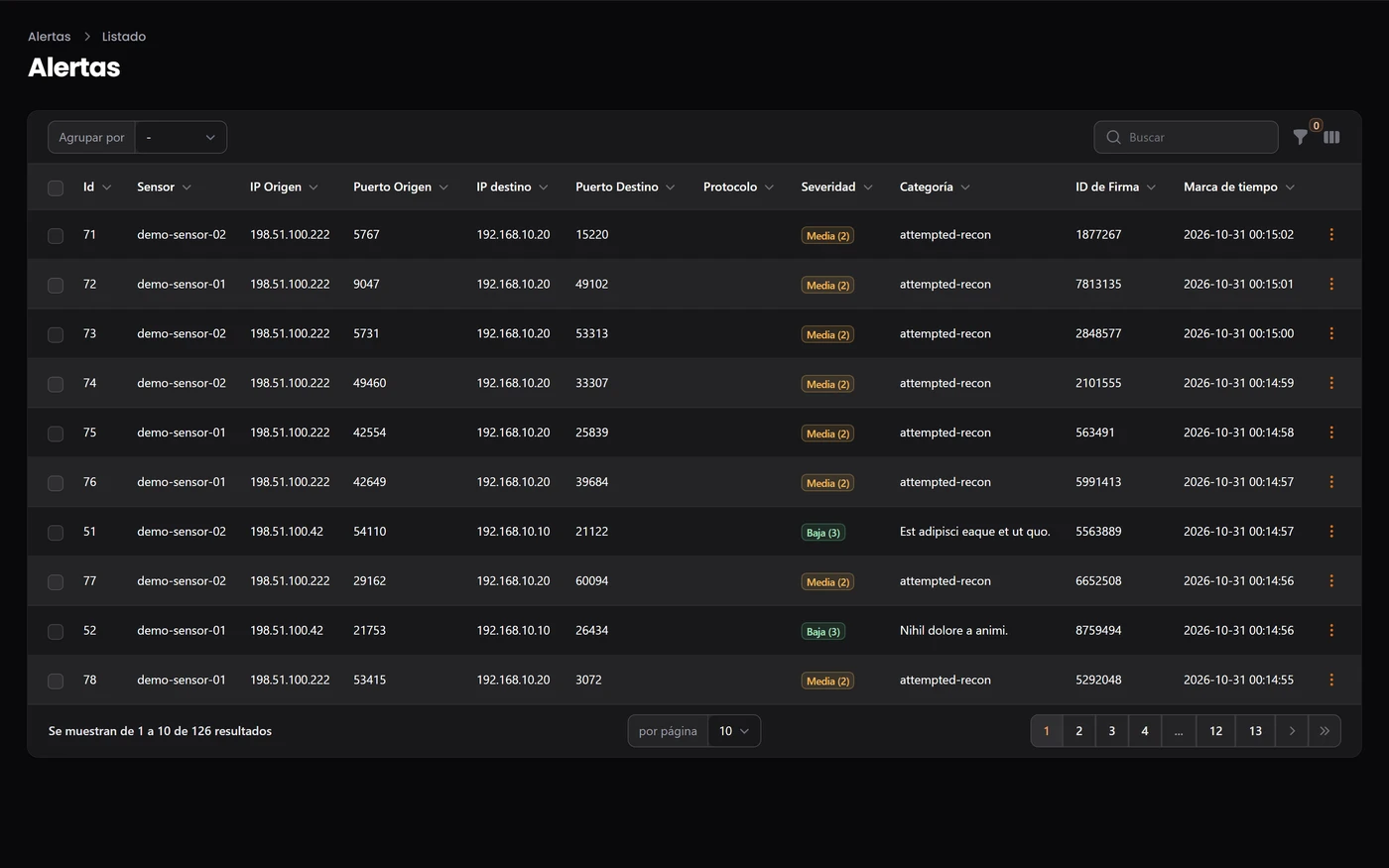1389x868 pixels.
Task: Open the Agrupar por dropdown
Action: click(181, 137)
